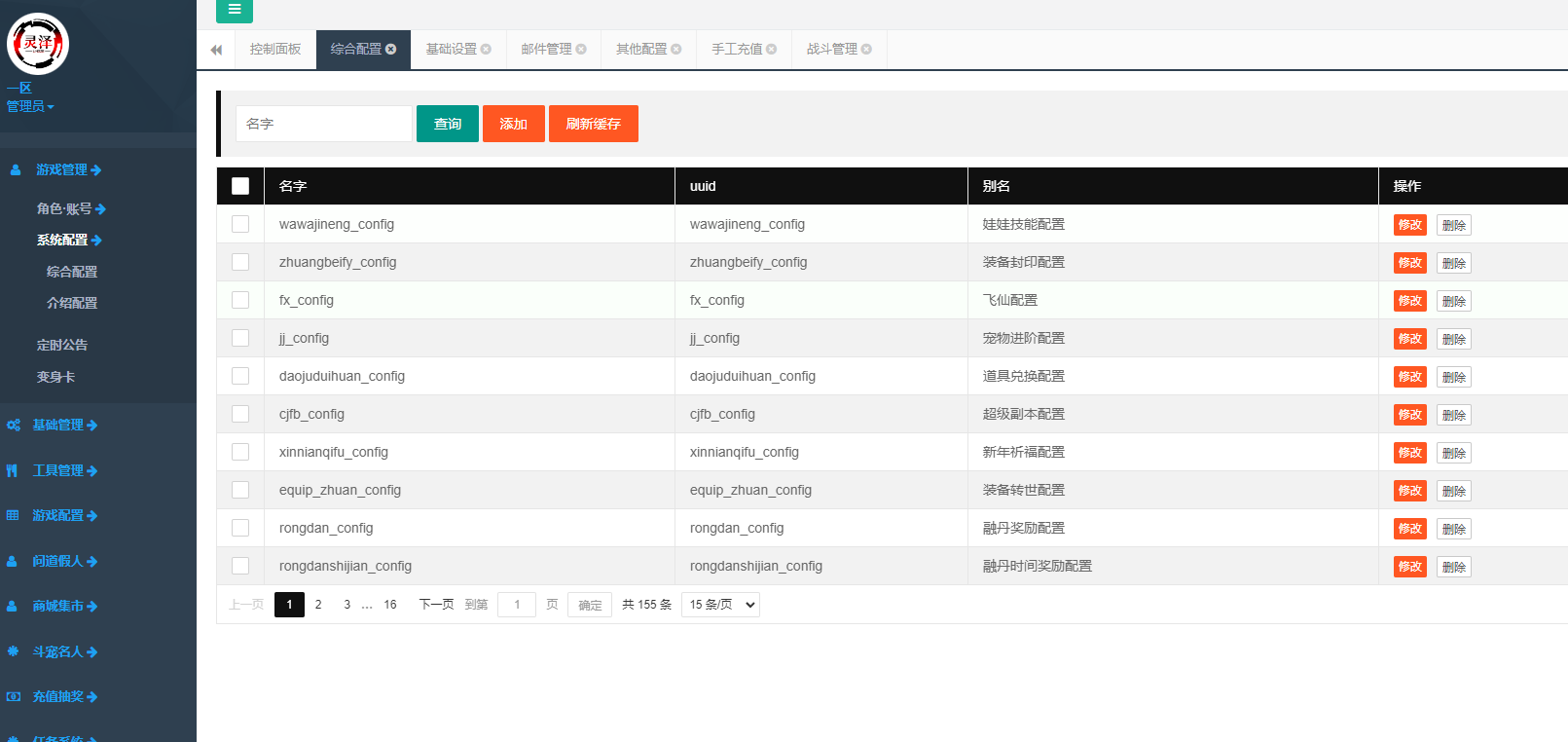Click the icon next to 工具管理
The width and height of the screenshot is (1568, 742).
tap(13, 471)
